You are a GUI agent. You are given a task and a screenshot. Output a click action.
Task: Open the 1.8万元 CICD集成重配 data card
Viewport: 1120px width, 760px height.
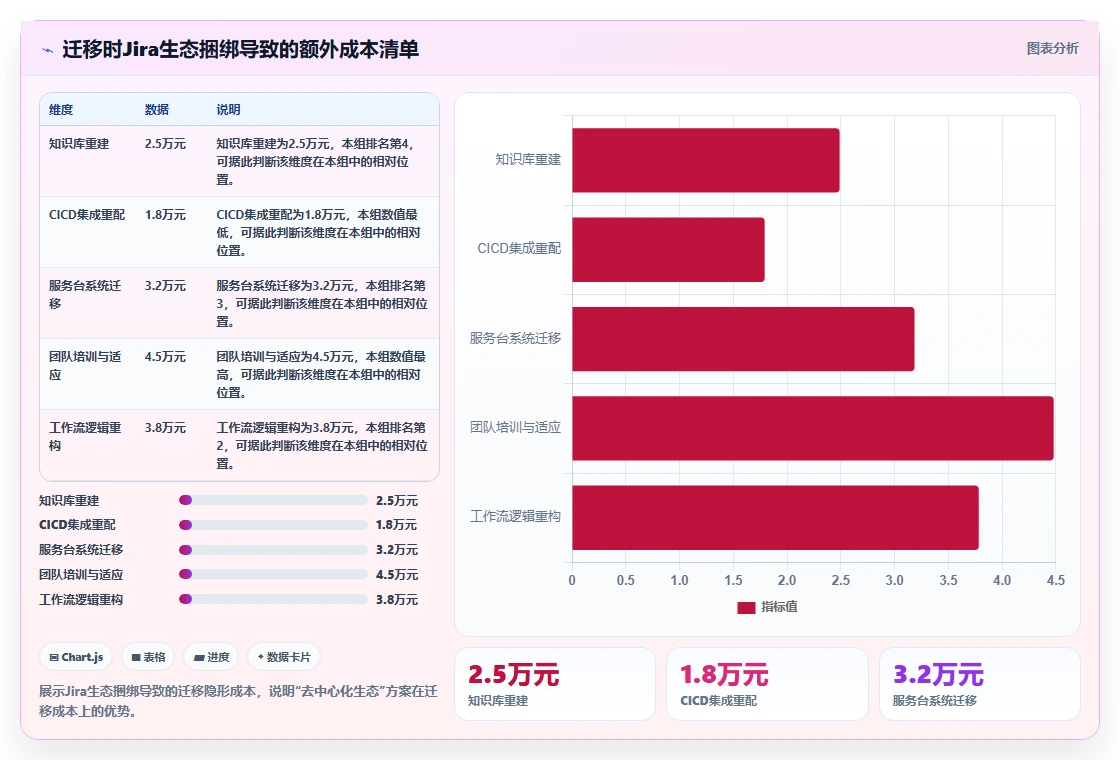(767, 684)
